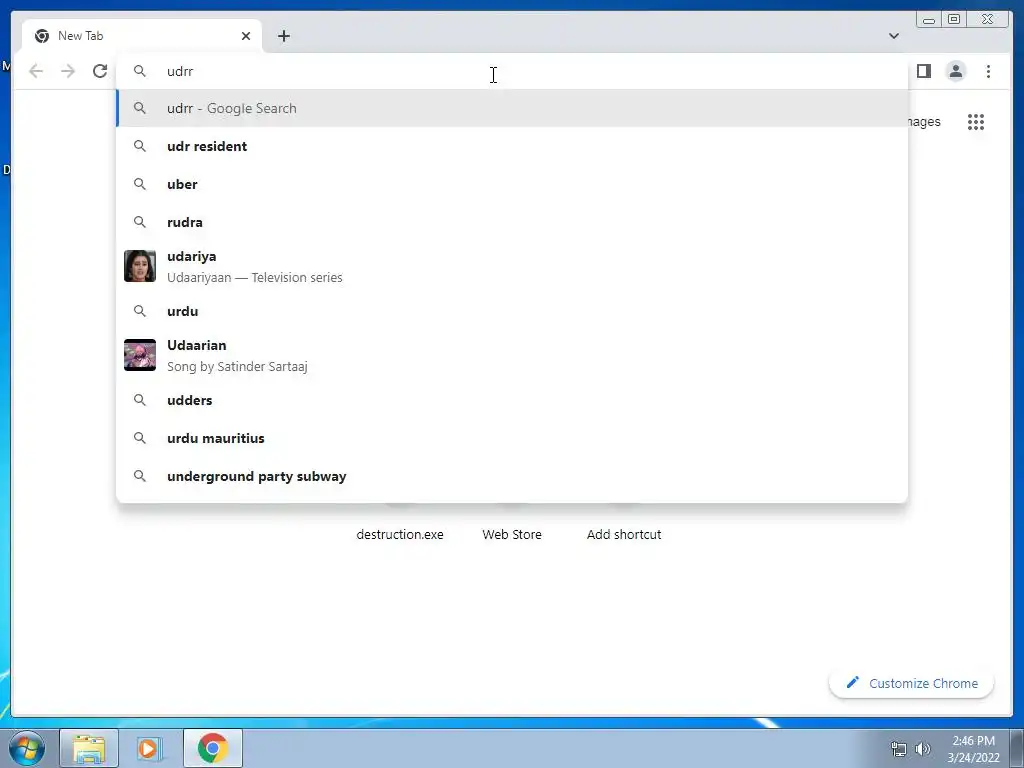Choose the 'rudra' suggestion
Image resolution: width=1024 pixels, height=768 pixels.
pos(512,222)
